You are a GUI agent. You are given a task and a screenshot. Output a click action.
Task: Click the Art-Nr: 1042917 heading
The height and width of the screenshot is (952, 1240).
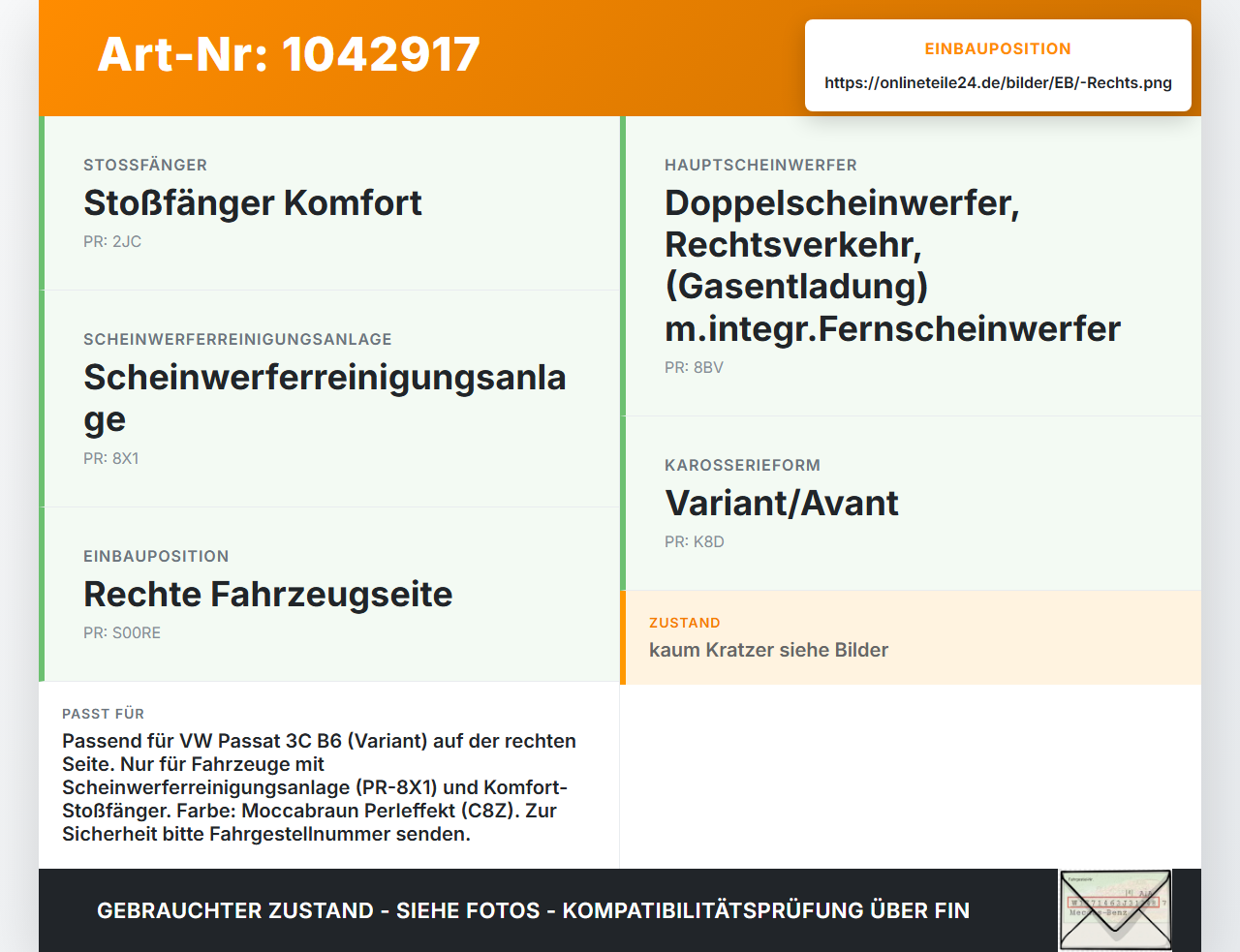[x=289, y=54]
